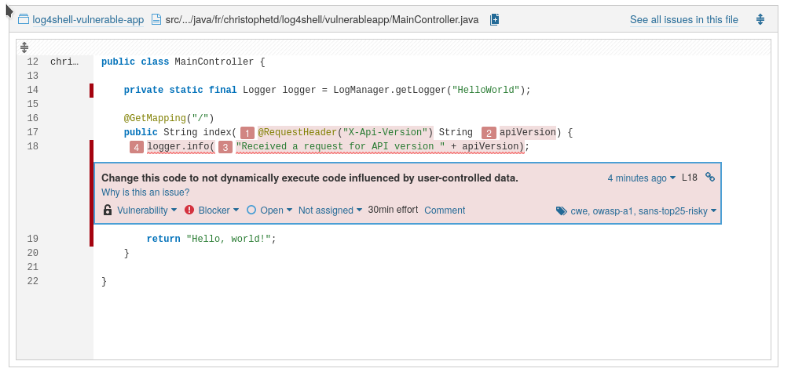Screen dimensions: 785x370
Task: Click the red issue indicator bar on line 14
Action: 92,91
